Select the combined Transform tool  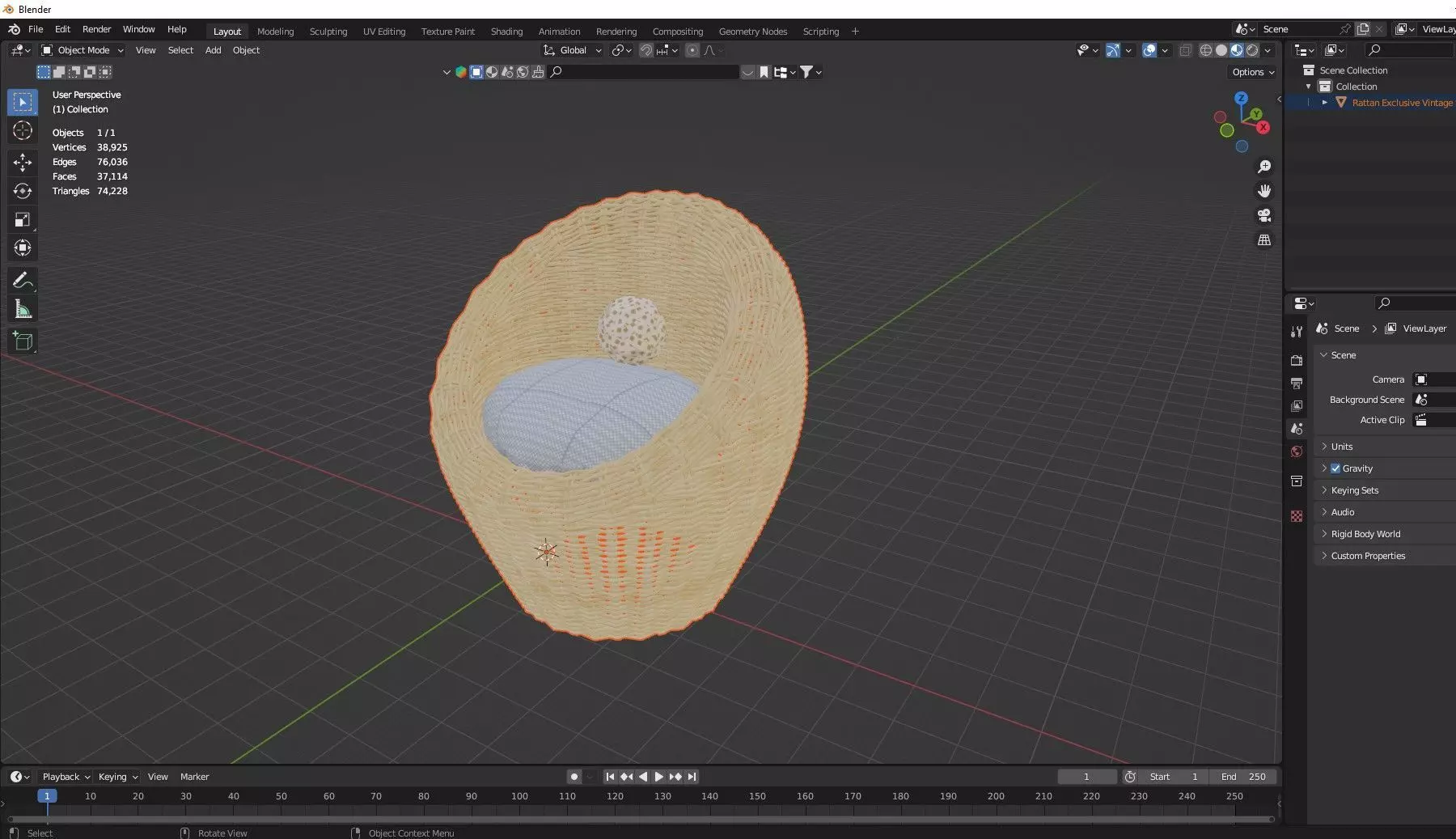[x=23, y=248]
